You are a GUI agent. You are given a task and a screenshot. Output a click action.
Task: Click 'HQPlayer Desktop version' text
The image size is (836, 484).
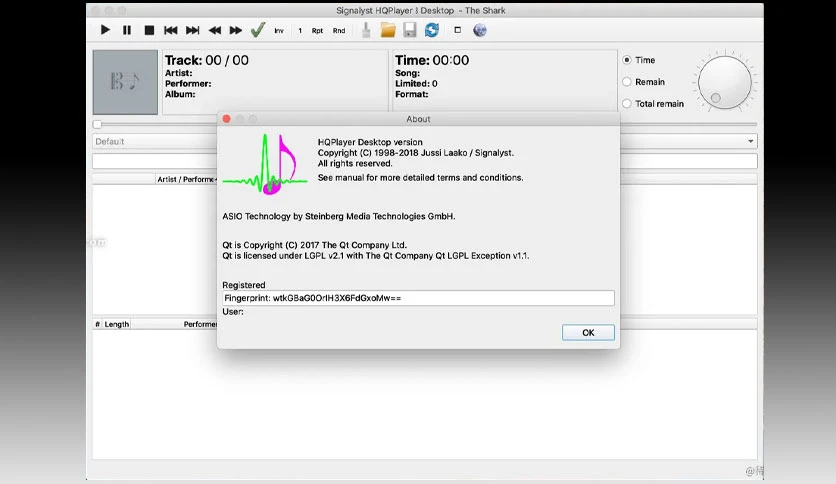point(370,142)
